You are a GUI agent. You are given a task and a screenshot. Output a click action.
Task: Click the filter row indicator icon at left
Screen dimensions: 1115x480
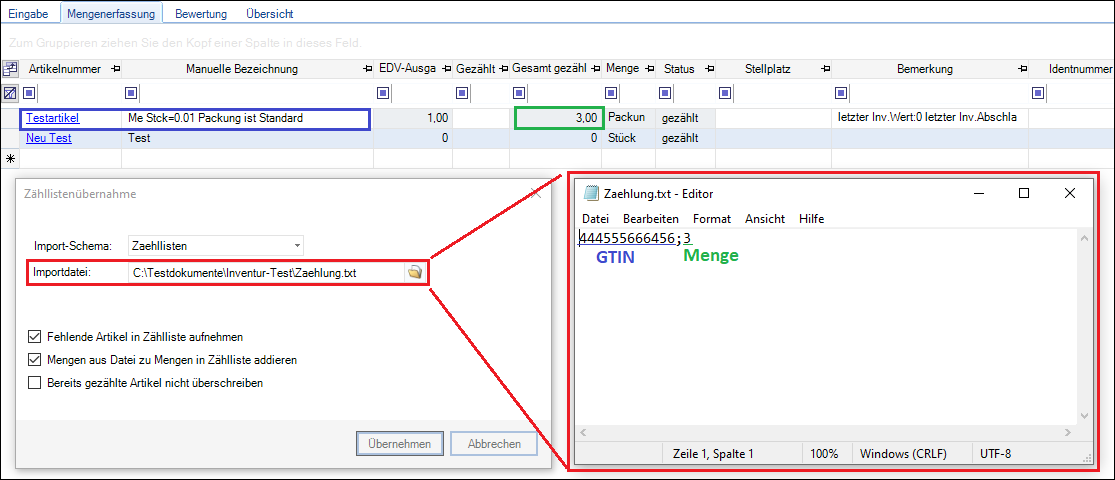click(10, 93)
